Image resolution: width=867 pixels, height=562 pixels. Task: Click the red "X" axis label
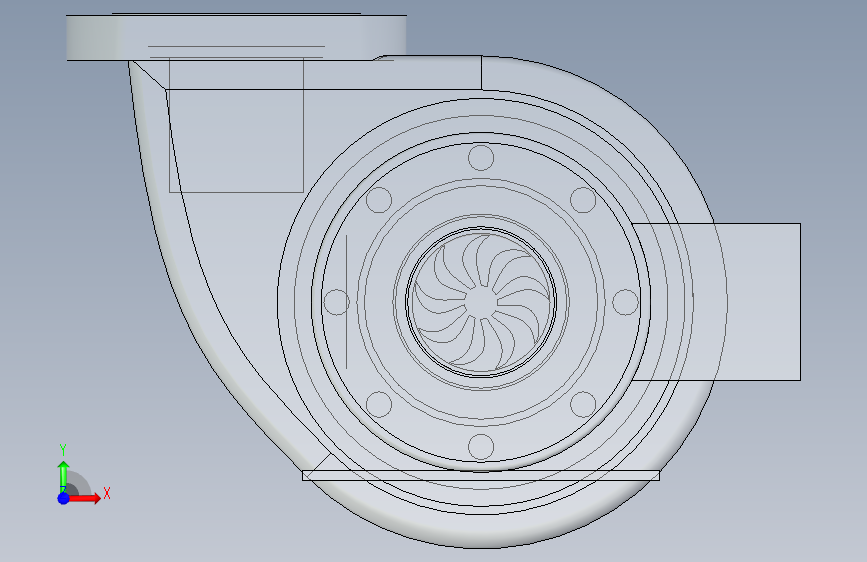click(107, 493)
